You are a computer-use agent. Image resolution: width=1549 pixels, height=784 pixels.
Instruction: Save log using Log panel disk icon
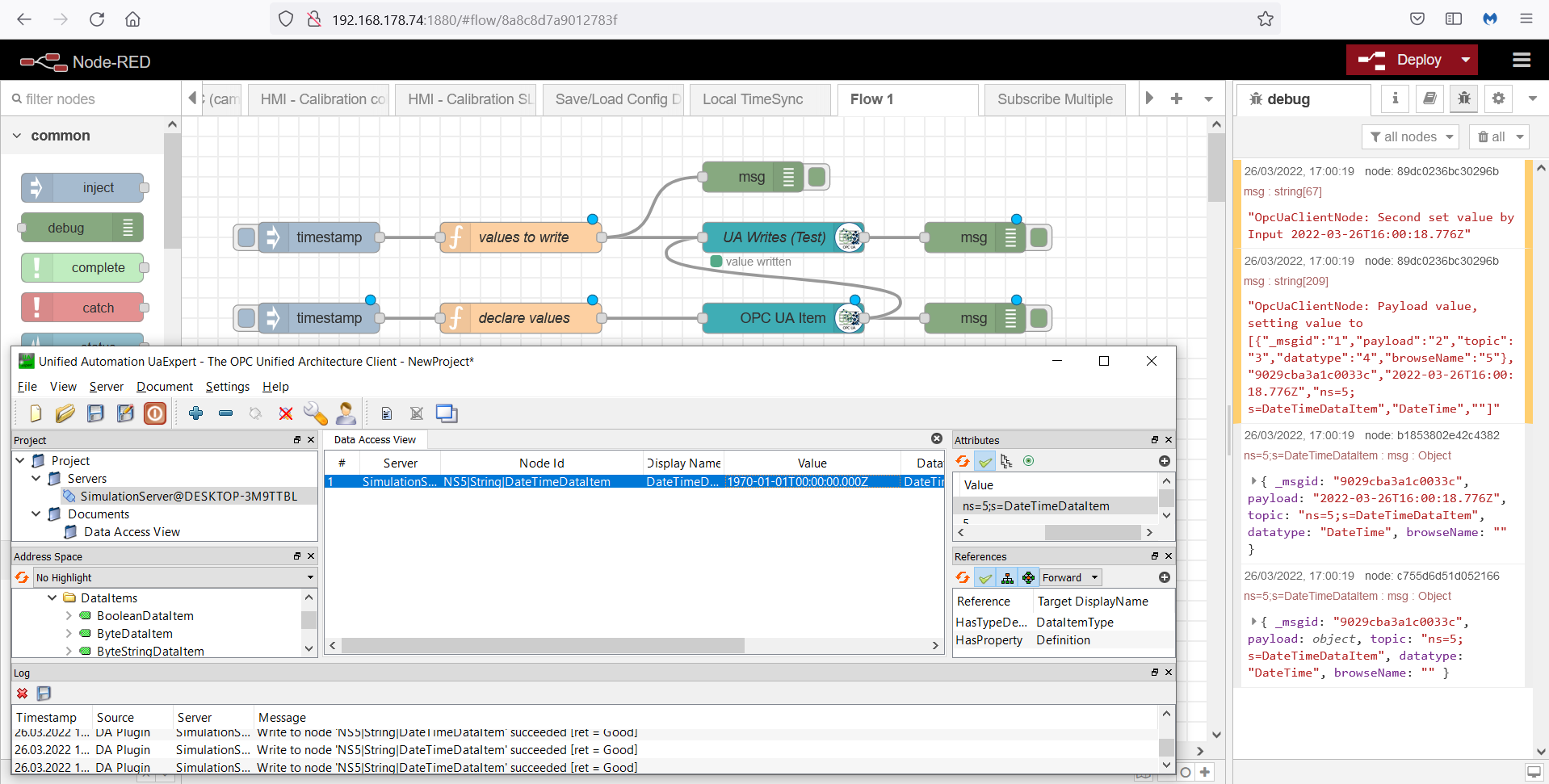tap(44, 694)
